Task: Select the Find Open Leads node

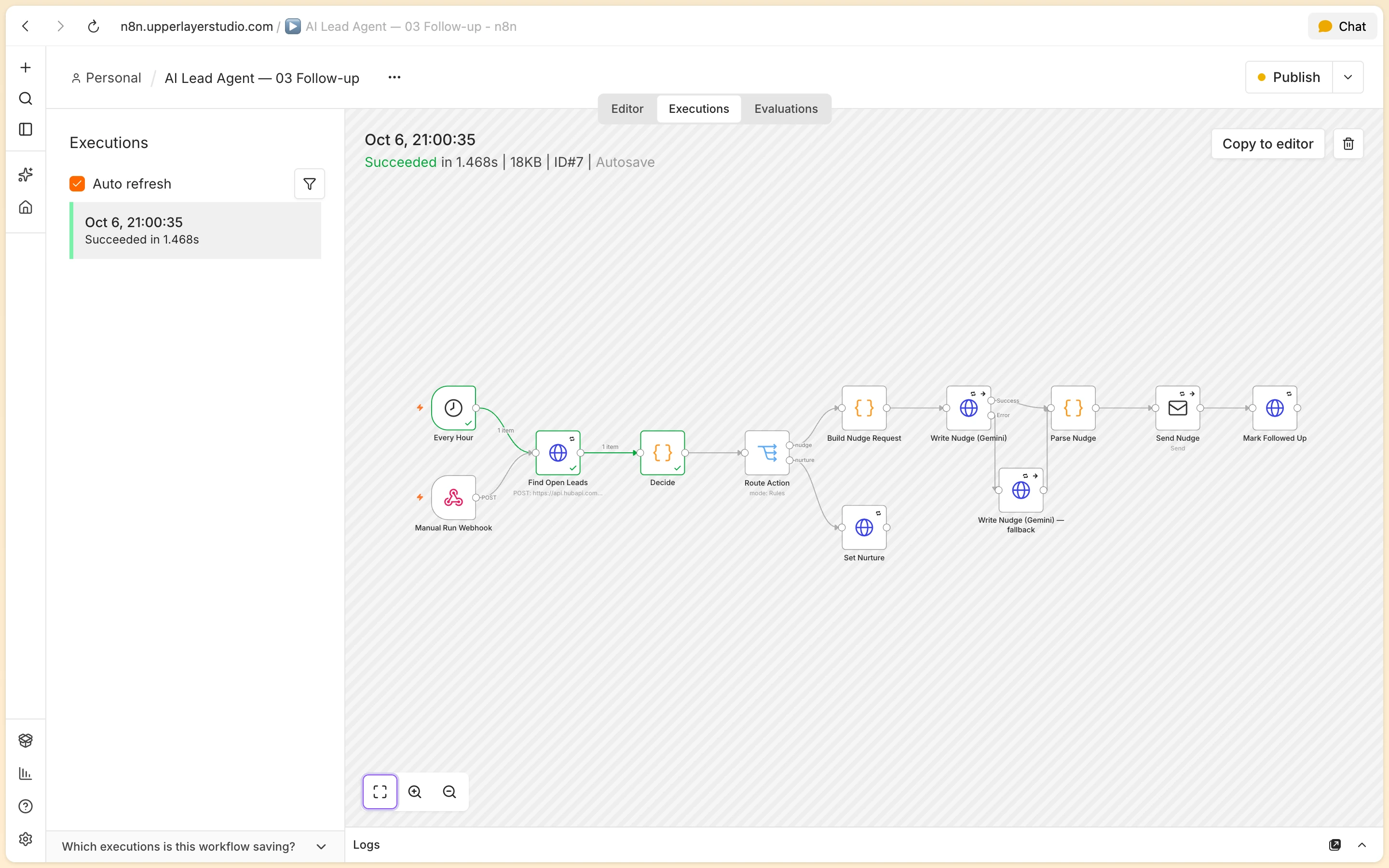Action: (x=558, y=453)
